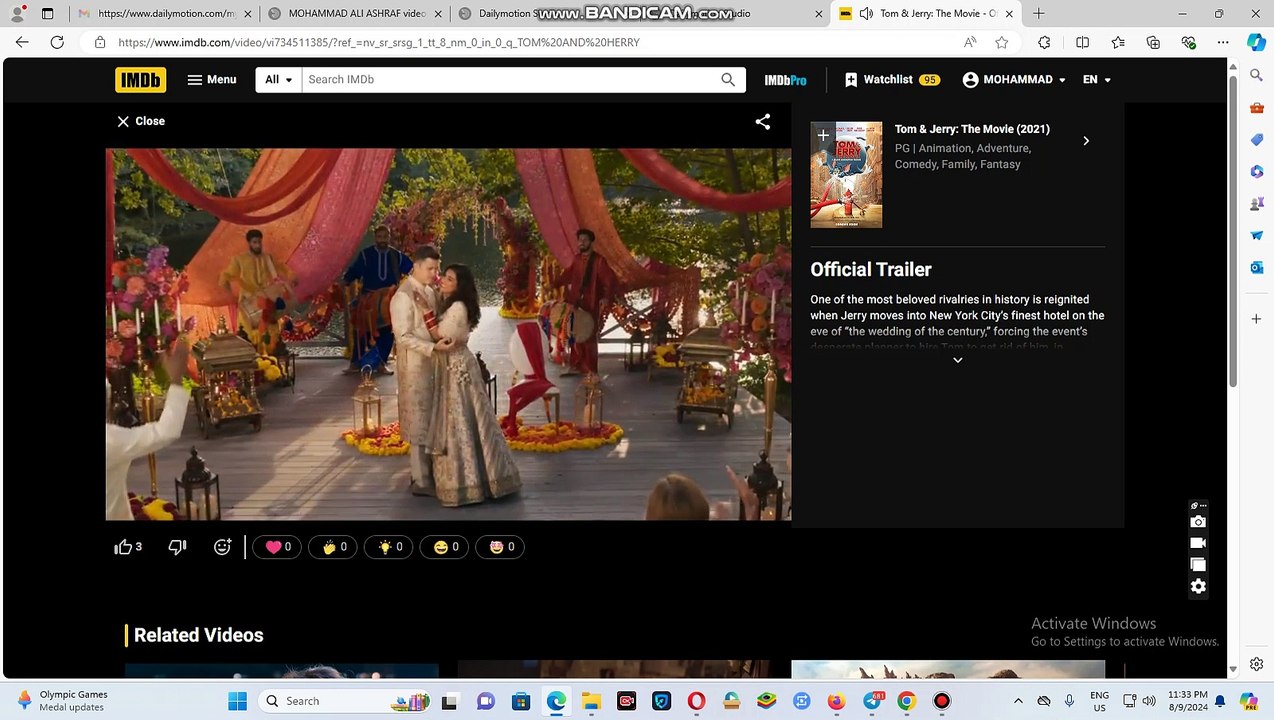
Task: Share the trailer using the share icon
Action: tap(763, 122)
